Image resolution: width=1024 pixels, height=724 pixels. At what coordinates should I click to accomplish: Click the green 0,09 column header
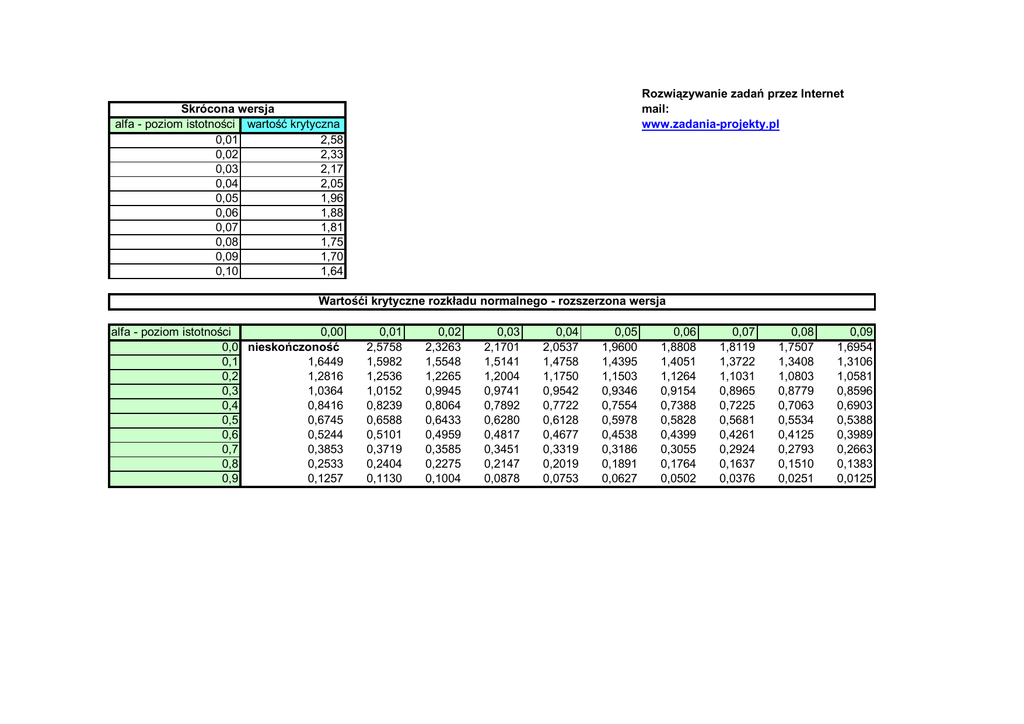[x=846, y=332]
